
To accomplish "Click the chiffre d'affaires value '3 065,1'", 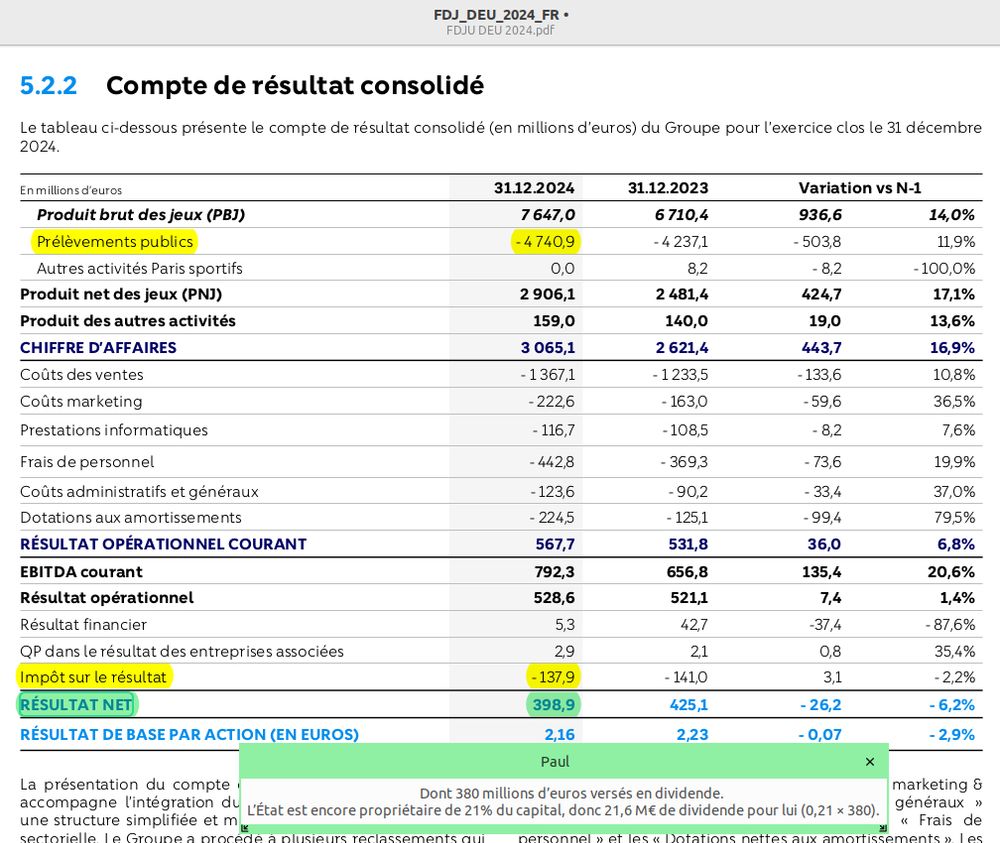I will pos(548,348).
